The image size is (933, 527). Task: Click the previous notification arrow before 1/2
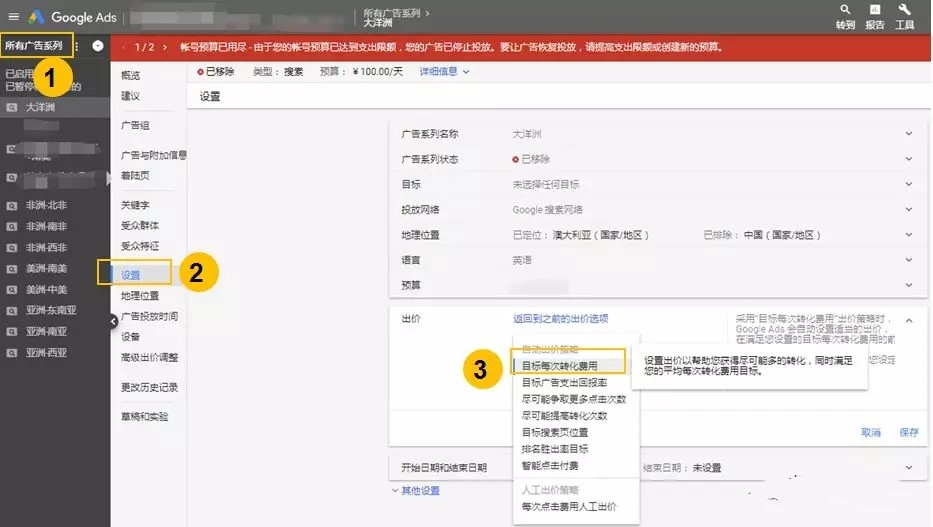pos(123,47)
